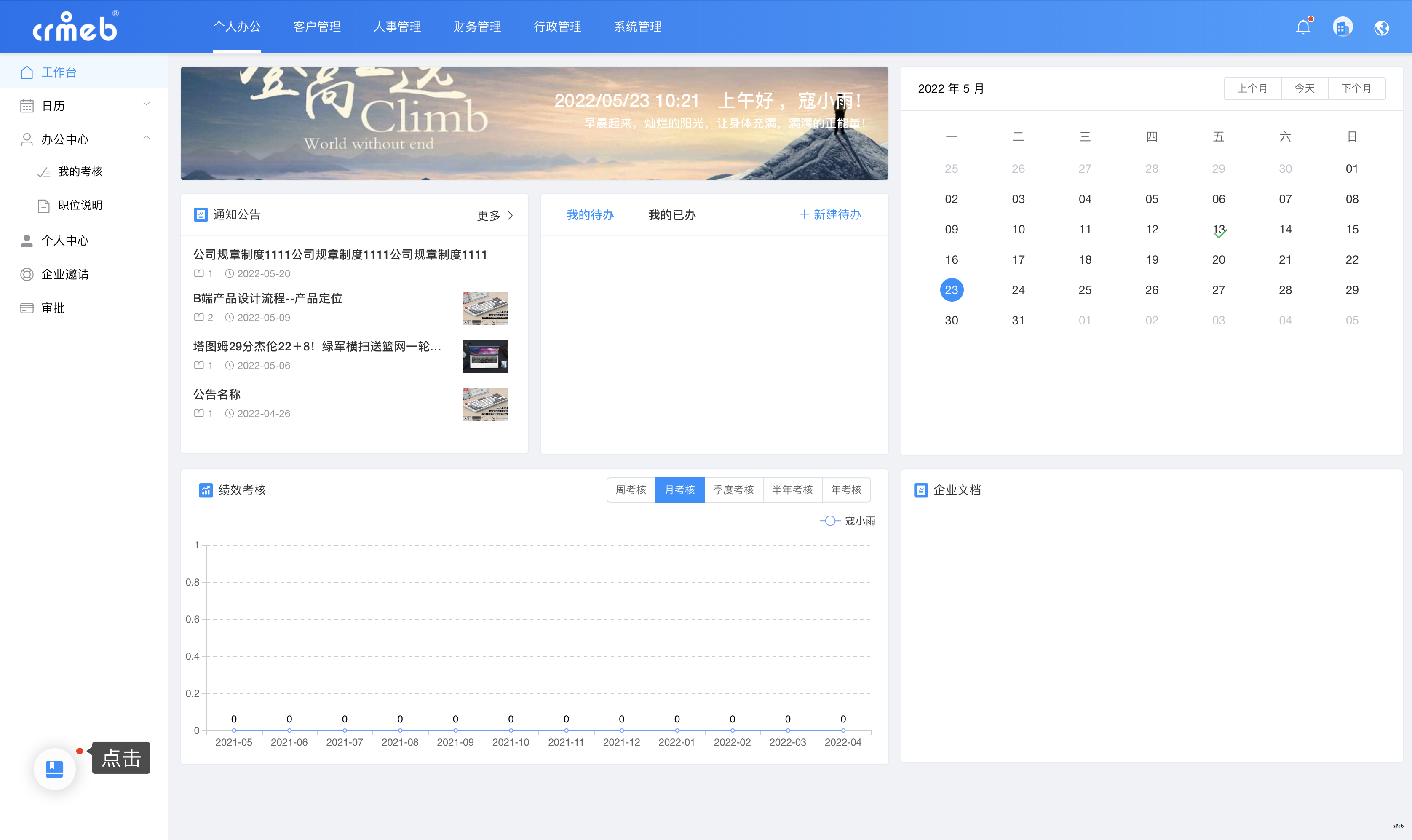
Task: Select 月考核 tab
Action: click(680, 490)
